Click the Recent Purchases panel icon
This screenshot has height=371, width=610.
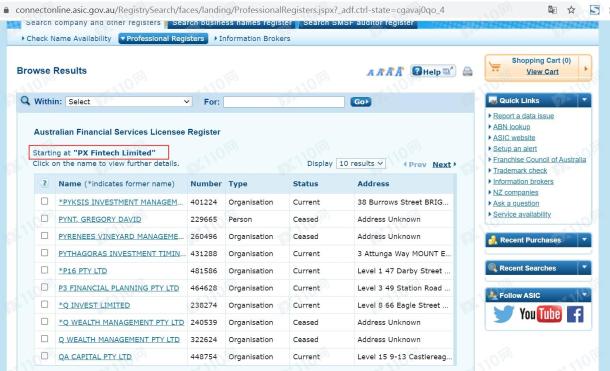[x=493, y=240]
